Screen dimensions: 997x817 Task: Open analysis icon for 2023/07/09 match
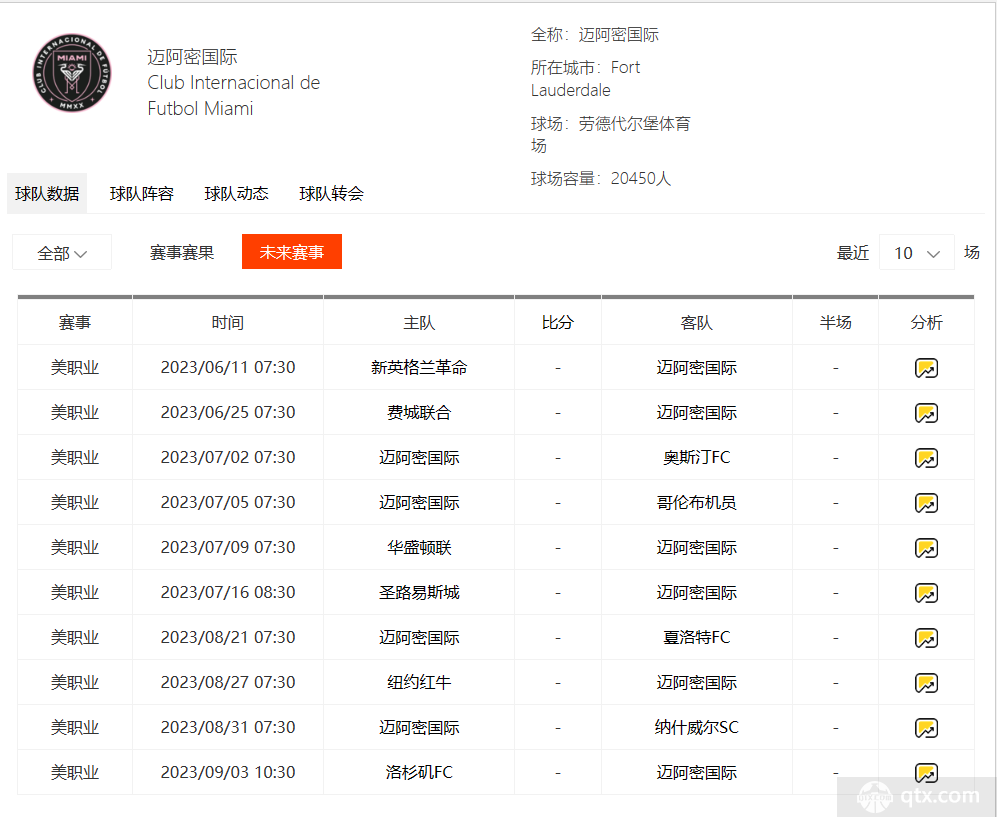(x=926, y=548)
